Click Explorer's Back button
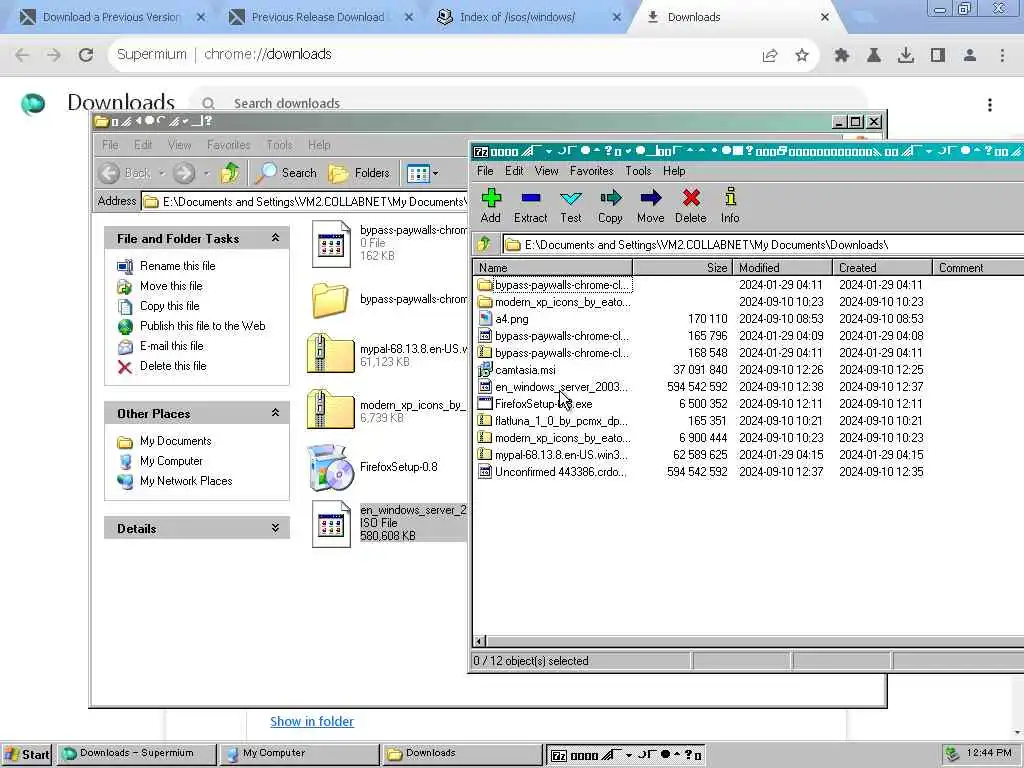Image resolution: width=1024 pixels, height=768 pixels. tap(126, 173)
